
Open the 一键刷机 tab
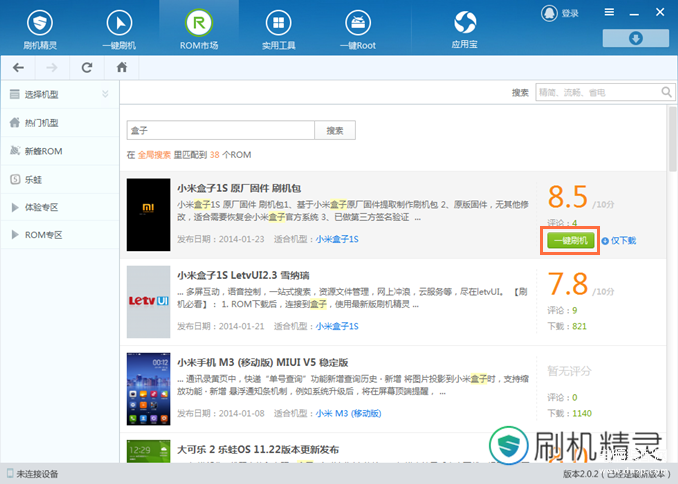pos(119,29)
